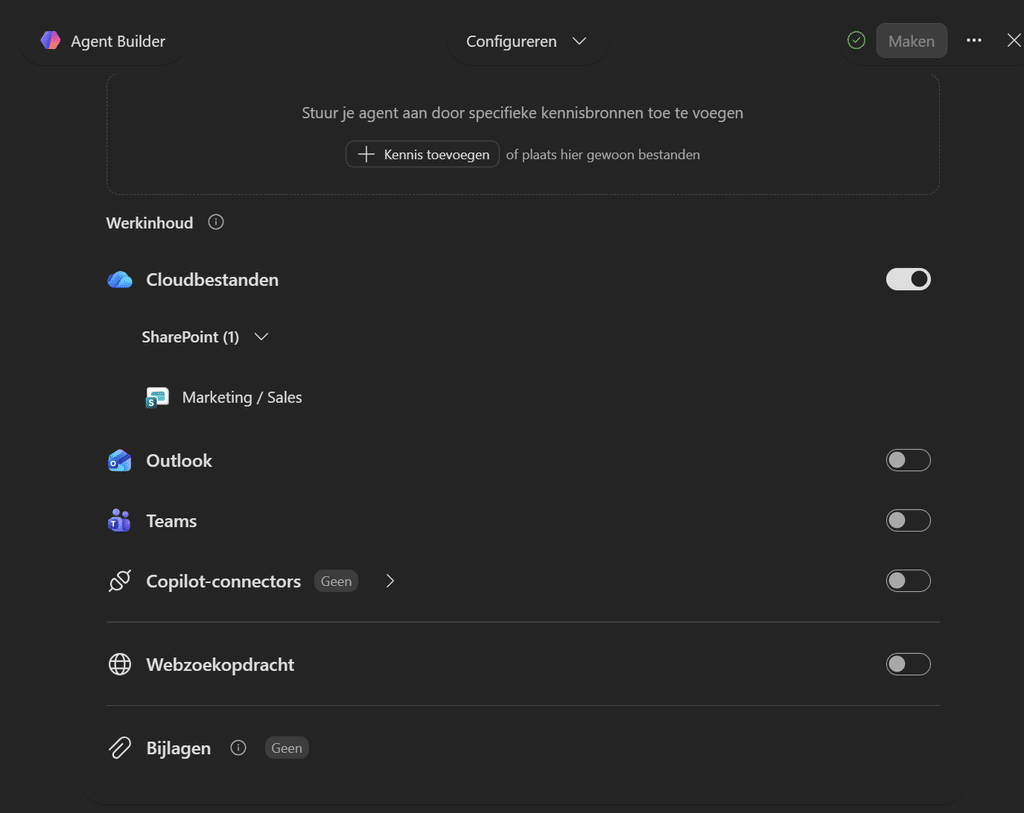Click the Werkinhoud heading text
Viewport: 1024px width, 813px height.
point(150,223)
